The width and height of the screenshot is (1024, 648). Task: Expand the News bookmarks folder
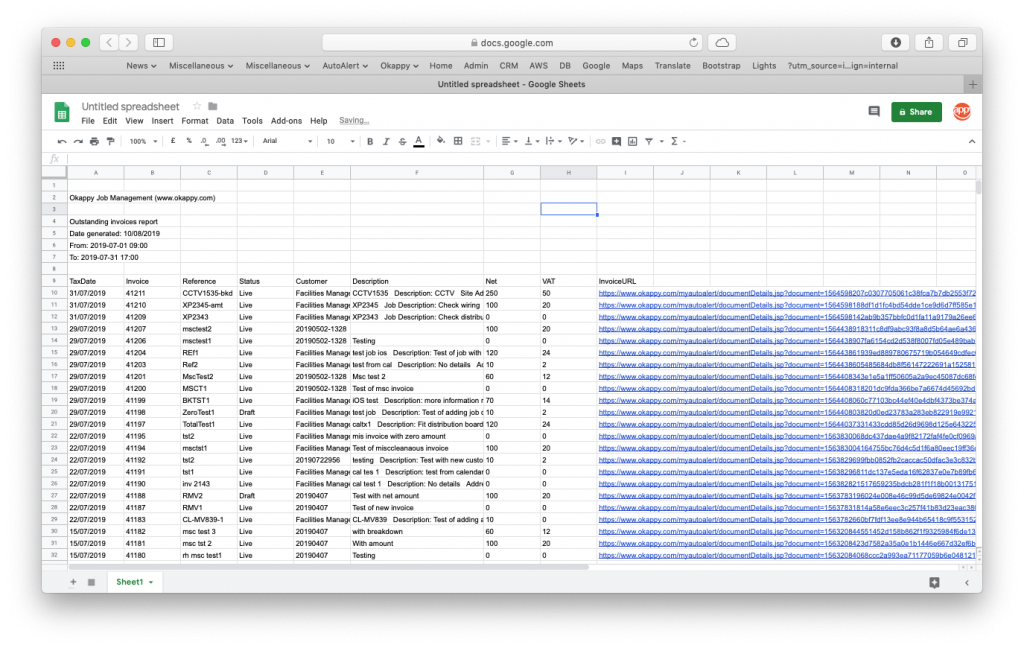(x=141, y=66)
